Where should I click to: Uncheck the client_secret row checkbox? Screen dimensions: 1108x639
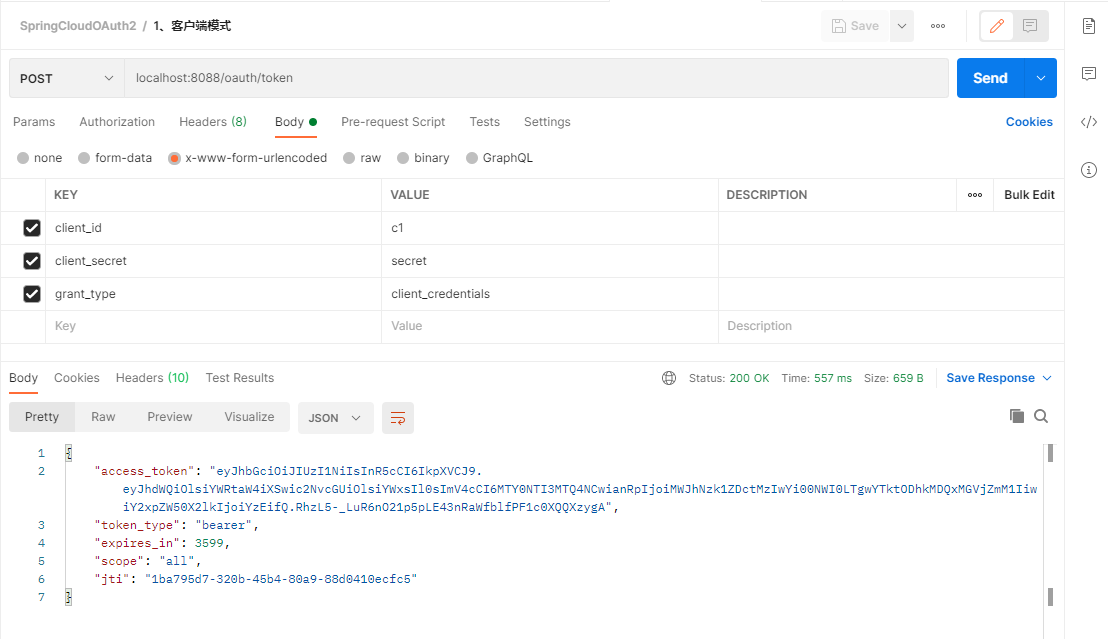click(32, 261)
